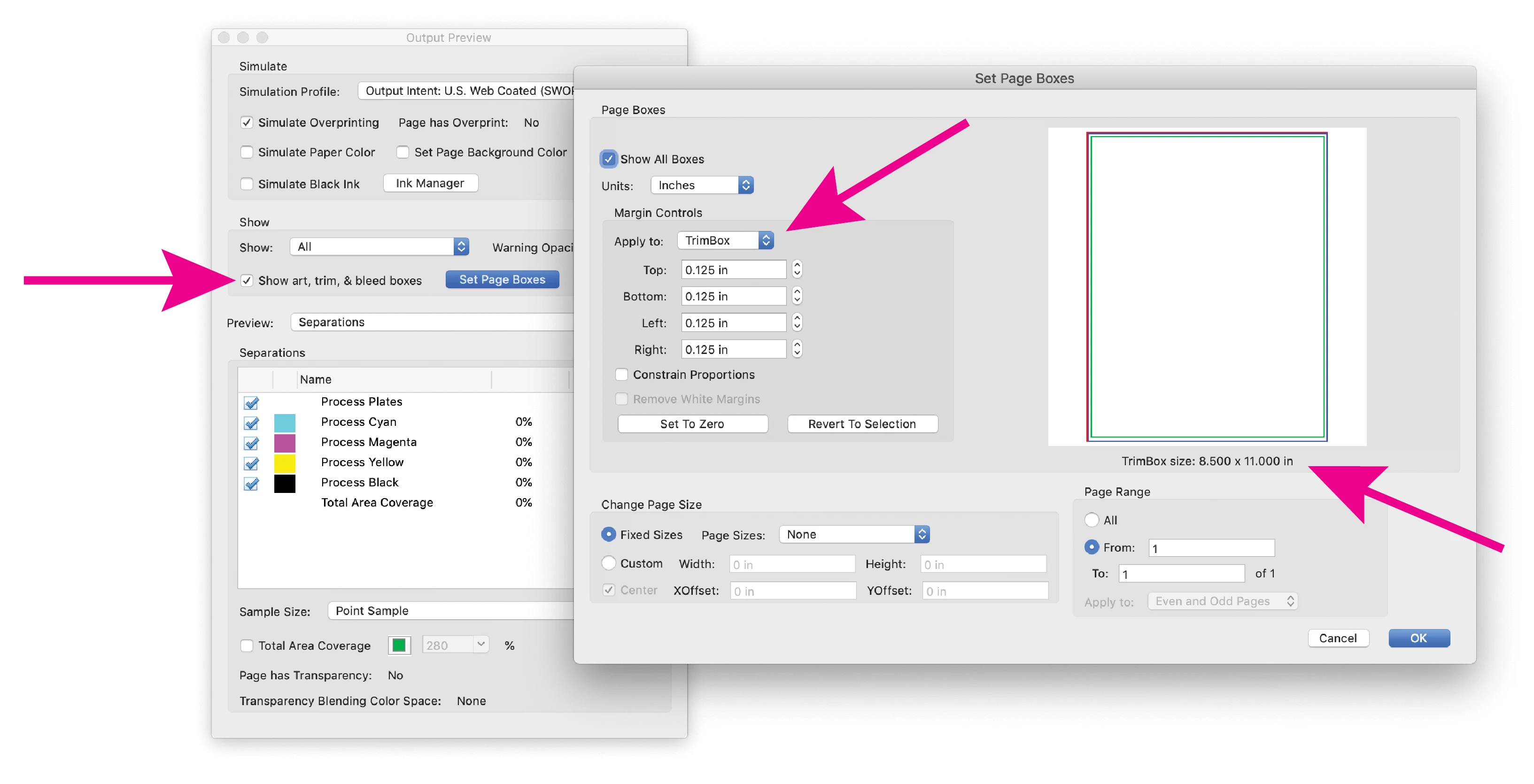The width and height of the screenshot is (1534, 784).
Task: Enable Simulate Paper Color
Action: (247, 152)
